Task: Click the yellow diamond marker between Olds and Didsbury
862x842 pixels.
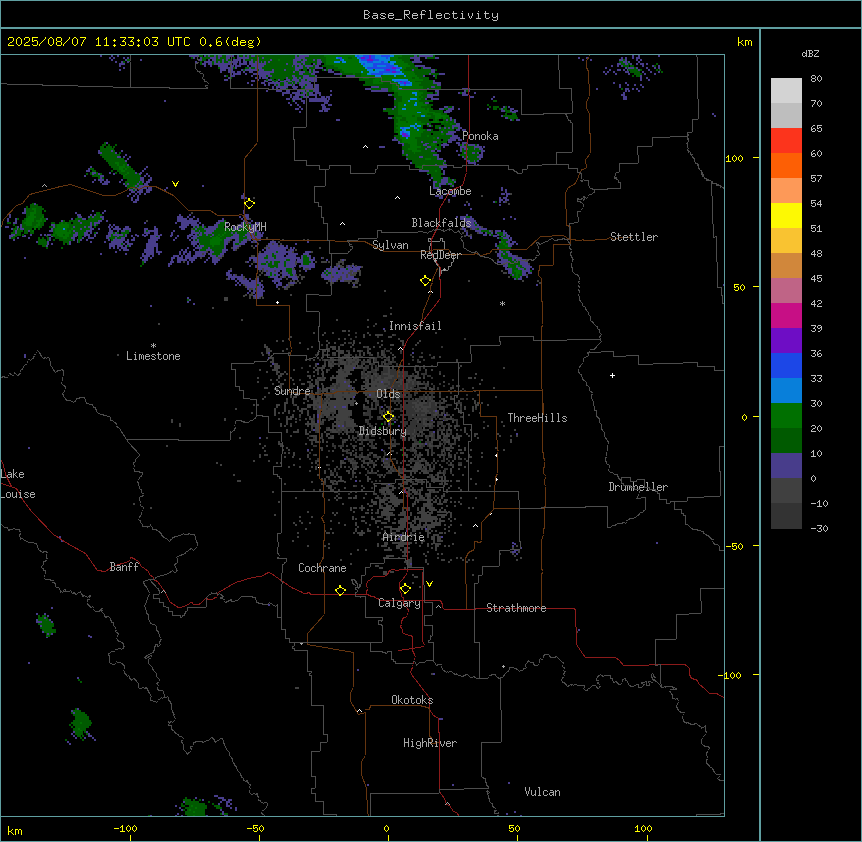Action: (388, 417)
